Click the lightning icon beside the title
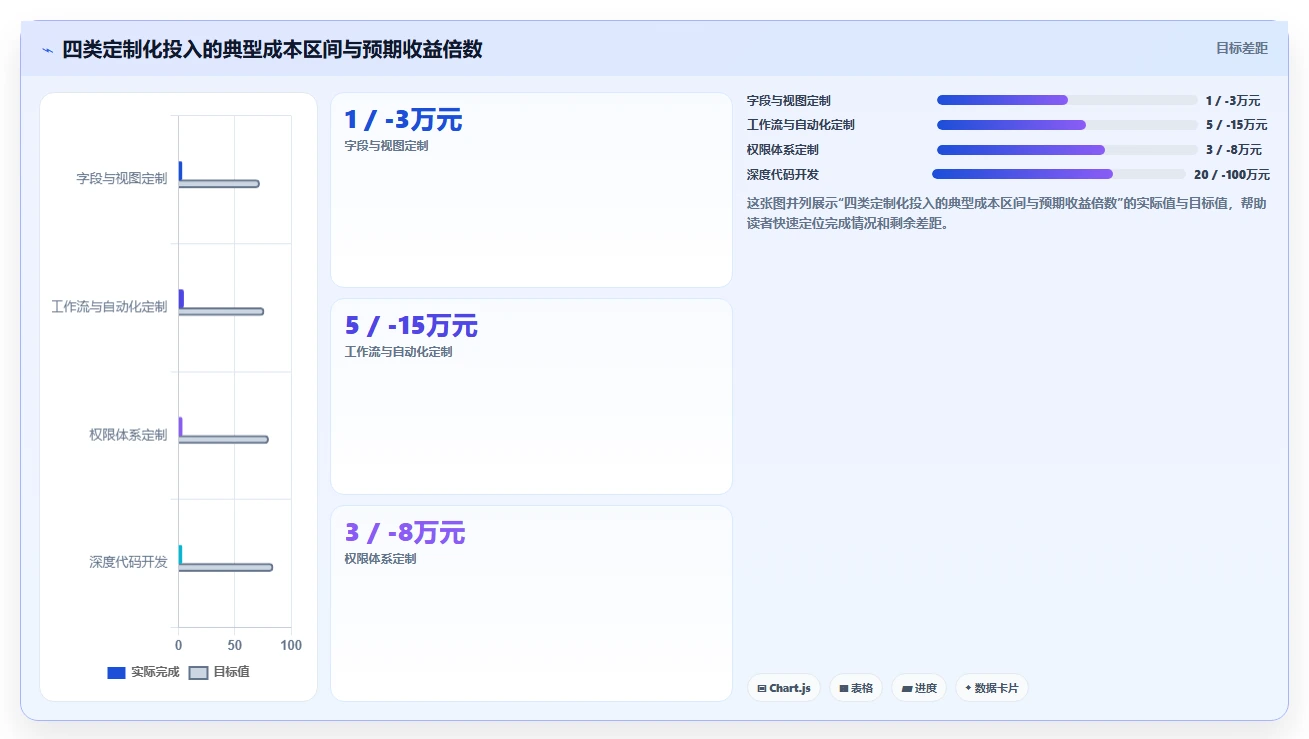The height and width of the screenshot is (739, 1309). [47, 50]
